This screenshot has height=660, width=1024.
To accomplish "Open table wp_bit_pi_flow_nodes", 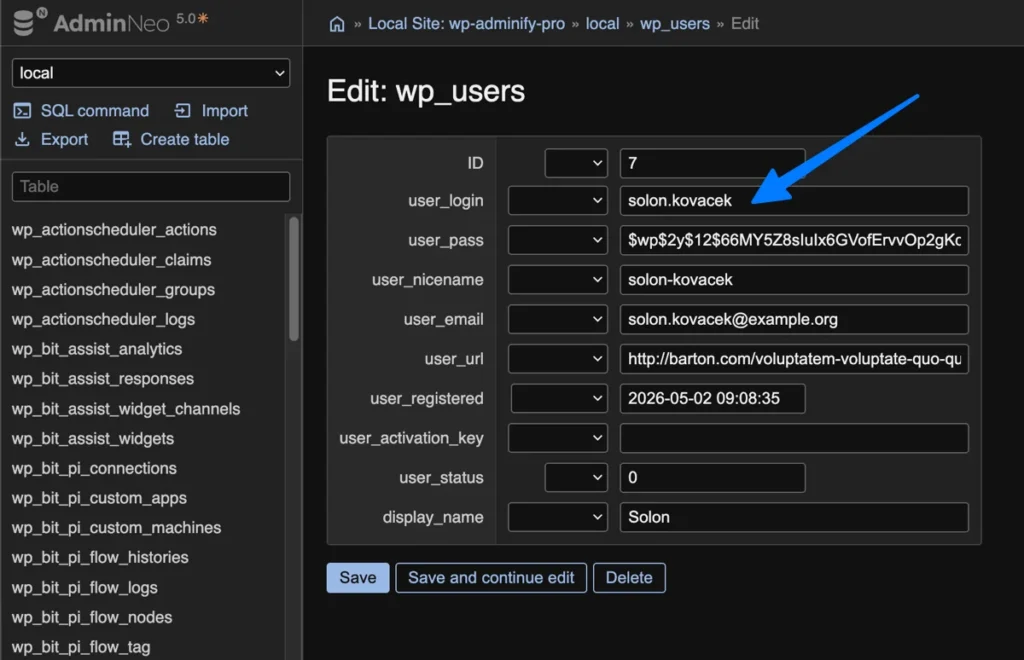I will (92, 618).
